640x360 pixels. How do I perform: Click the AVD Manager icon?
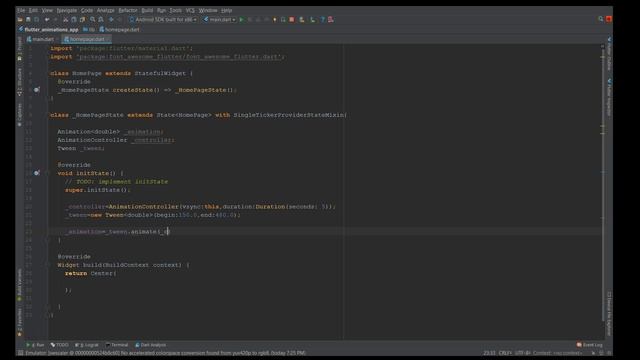302,20
